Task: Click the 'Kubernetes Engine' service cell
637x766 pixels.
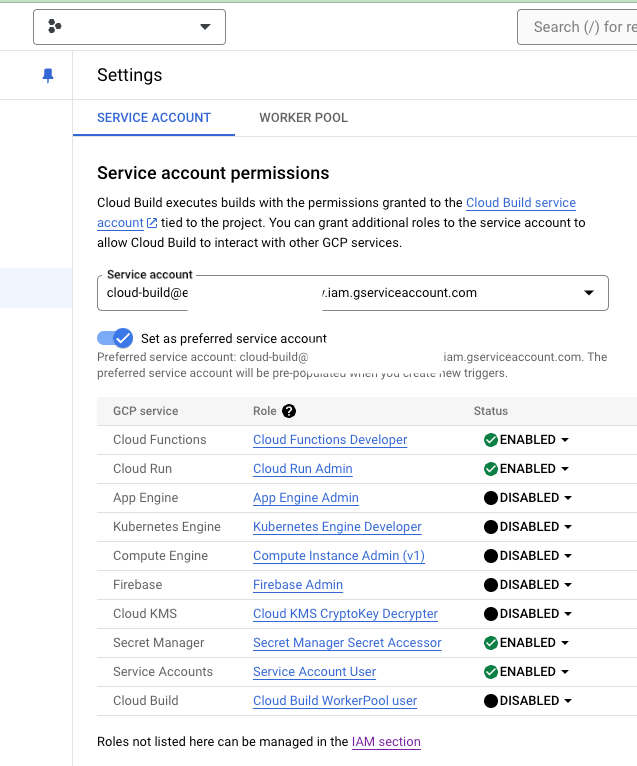Action: tap(167, 527)
